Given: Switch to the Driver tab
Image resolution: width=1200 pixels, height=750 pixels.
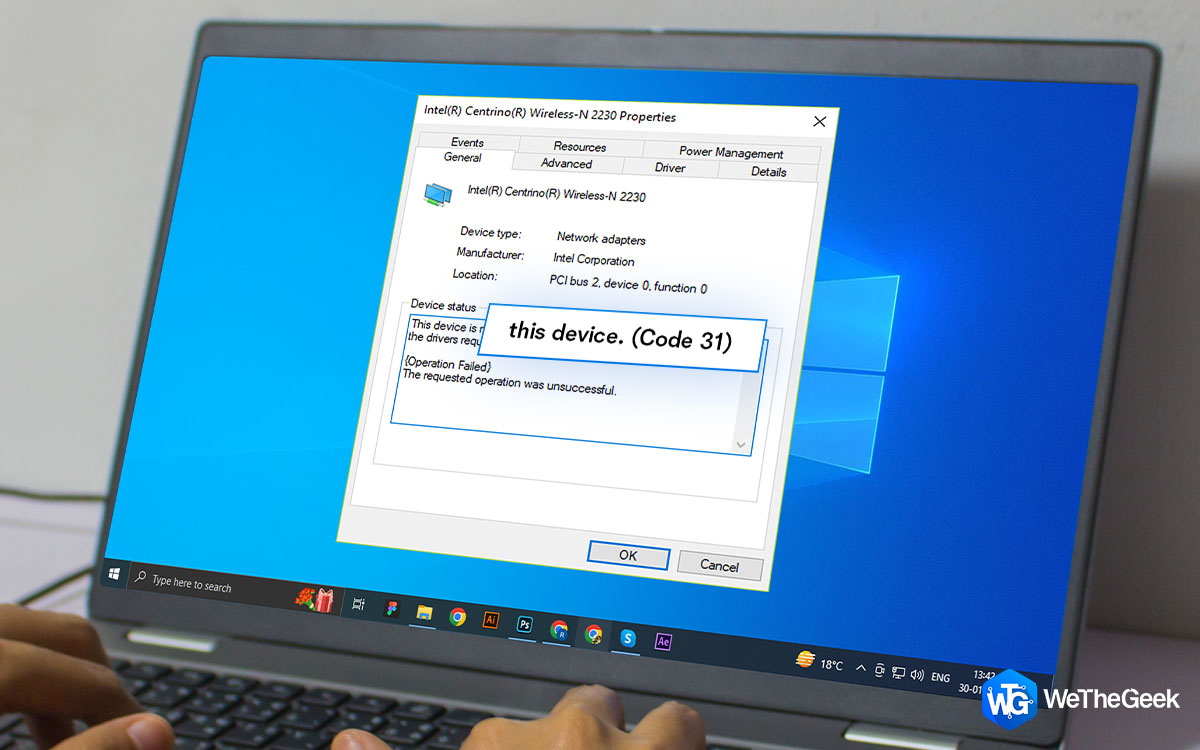Looking at the screenshot, I should [x=670, y=168].
